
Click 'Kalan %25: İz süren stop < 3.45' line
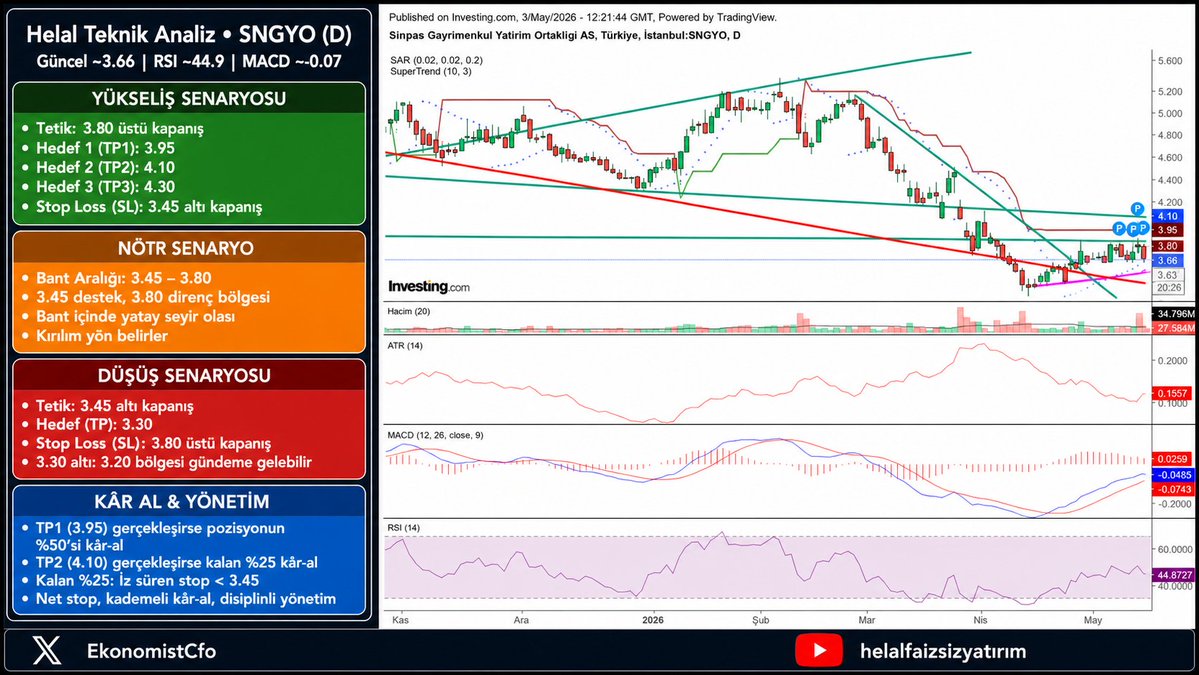(x=147, y=580)
